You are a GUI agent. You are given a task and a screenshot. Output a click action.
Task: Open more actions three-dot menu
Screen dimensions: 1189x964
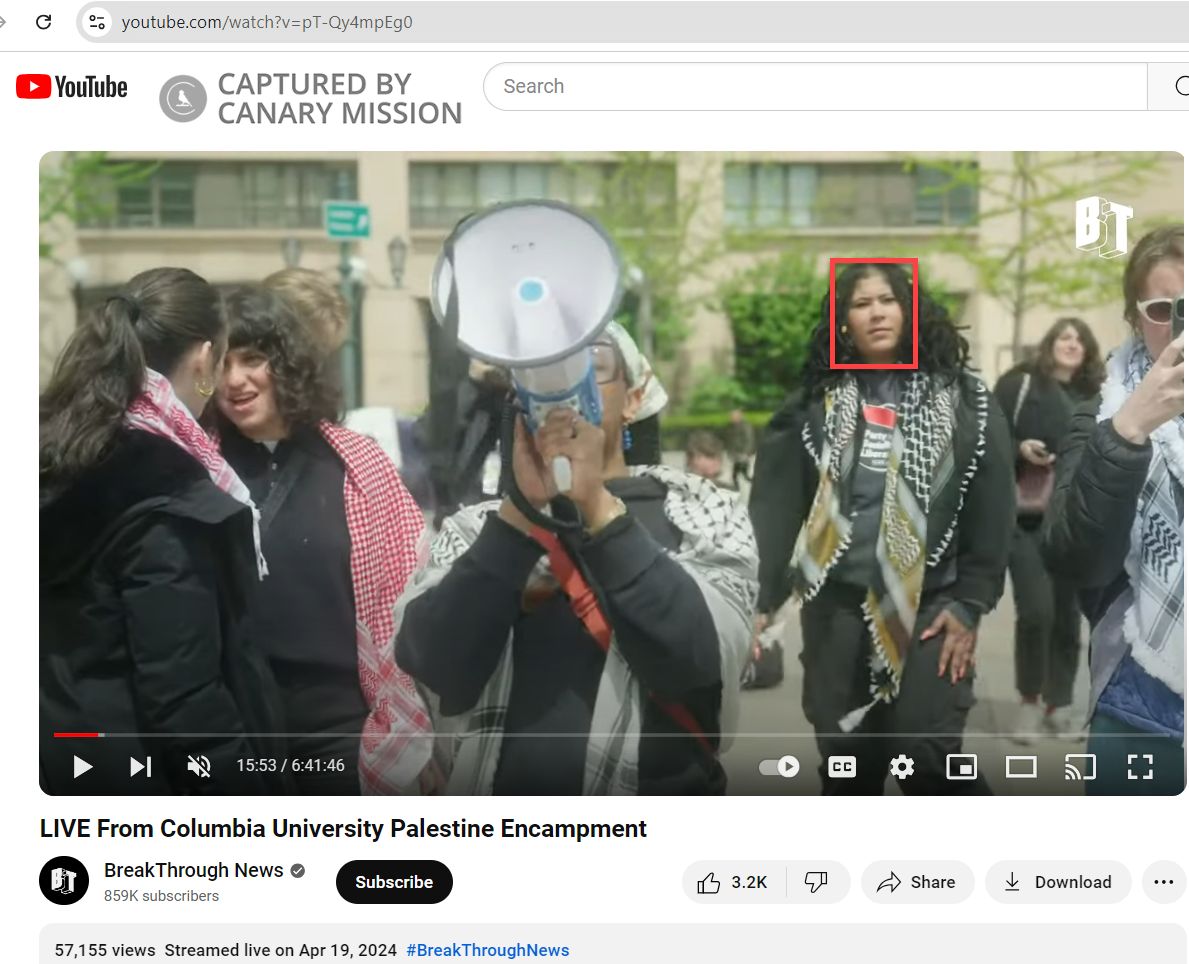(x=1163, y=882)
